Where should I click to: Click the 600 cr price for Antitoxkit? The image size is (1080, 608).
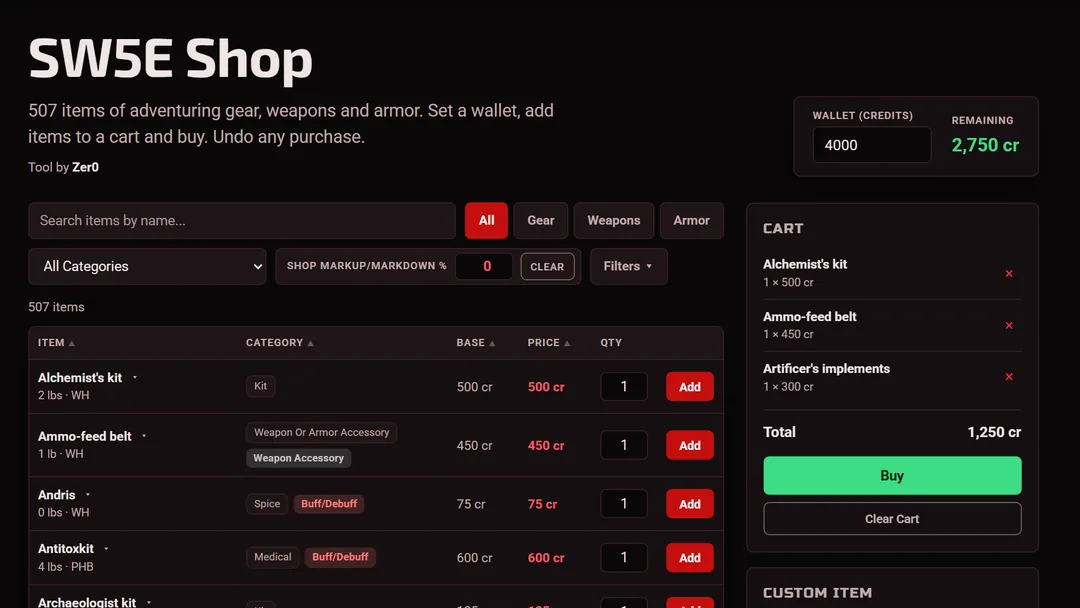[546, 558]
